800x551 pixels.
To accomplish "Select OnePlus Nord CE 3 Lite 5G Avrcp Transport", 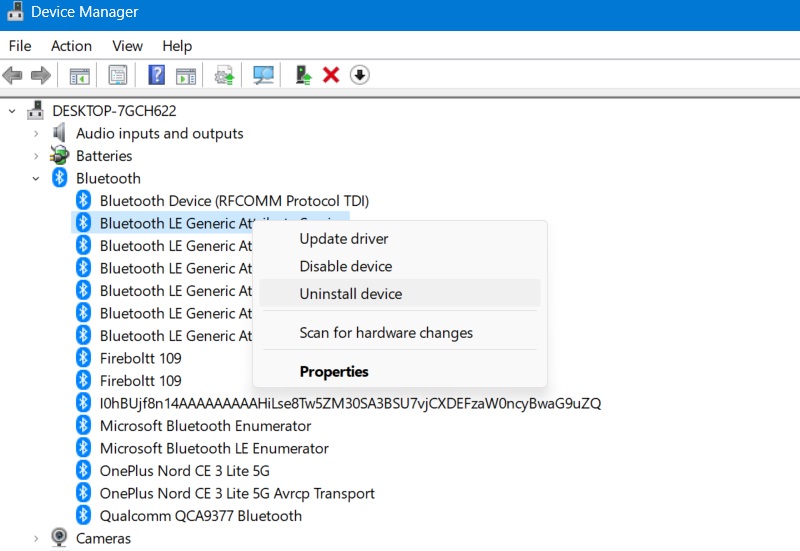I will (x=237, y=493).
